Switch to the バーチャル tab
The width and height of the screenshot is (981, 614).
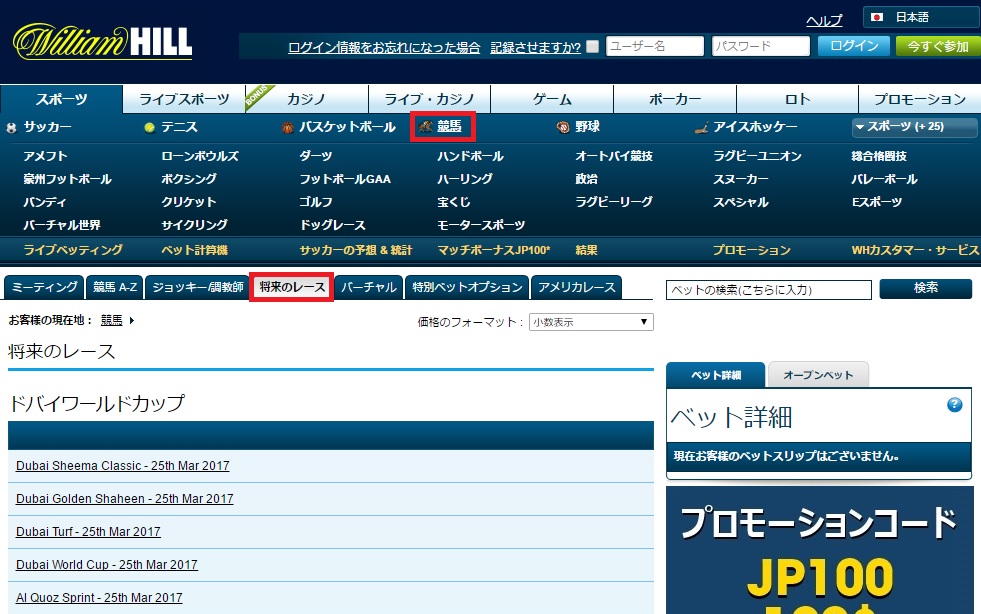[369, 287]
